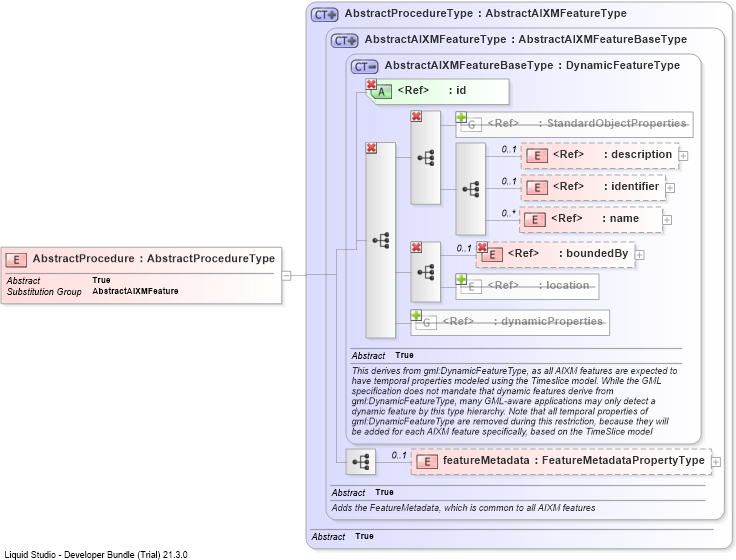Click the E icon of removed location element

(x=472, y=286)
